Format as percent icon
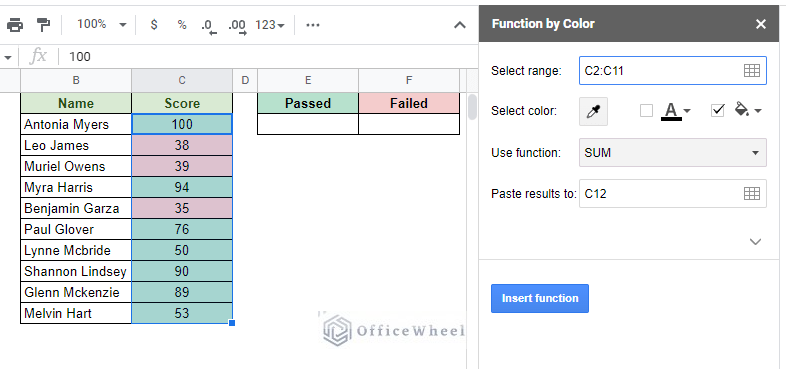 click(181, 25)
